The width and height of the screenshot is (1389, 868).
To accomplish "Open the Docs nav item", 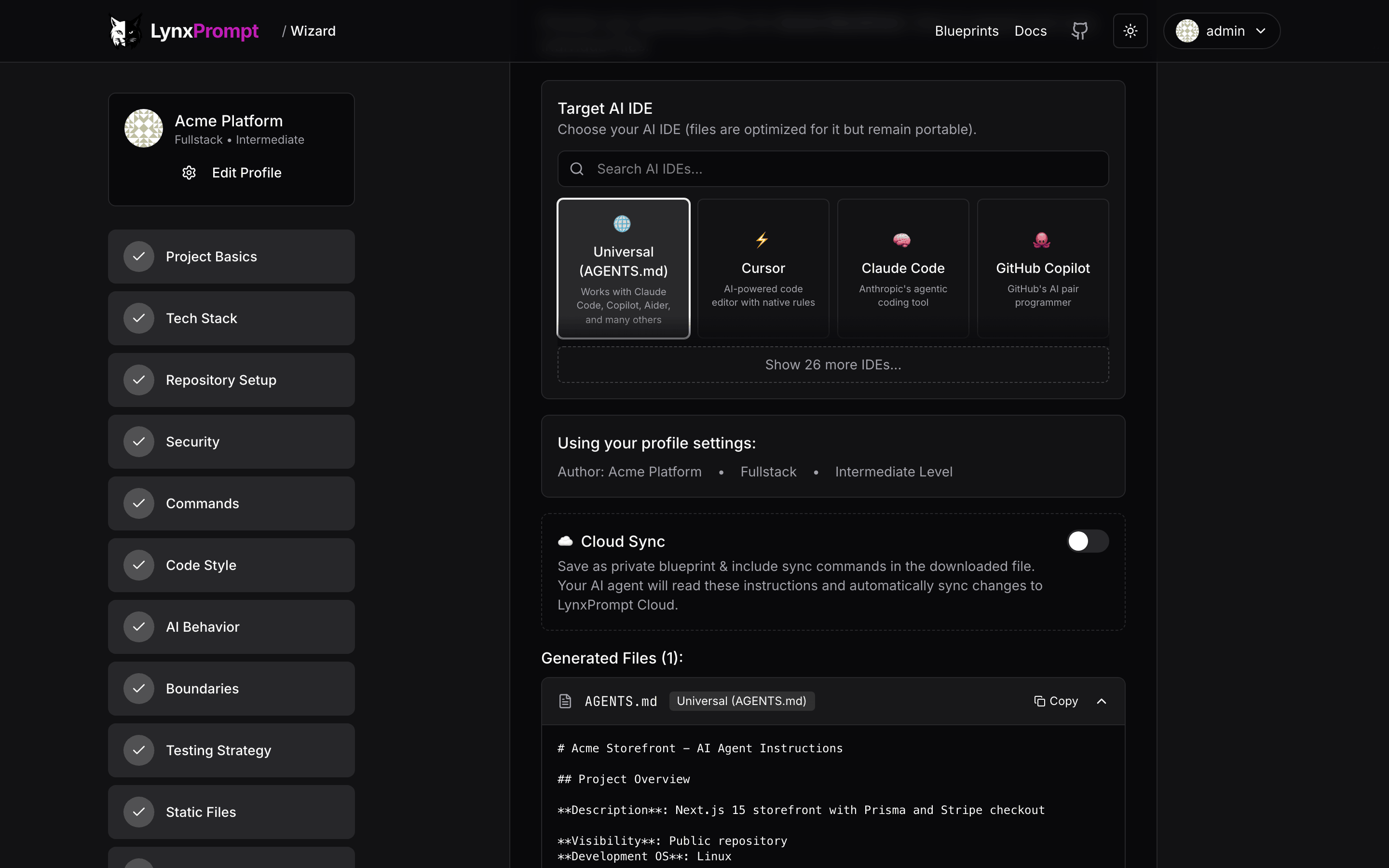I will (x=1030, y=31).
